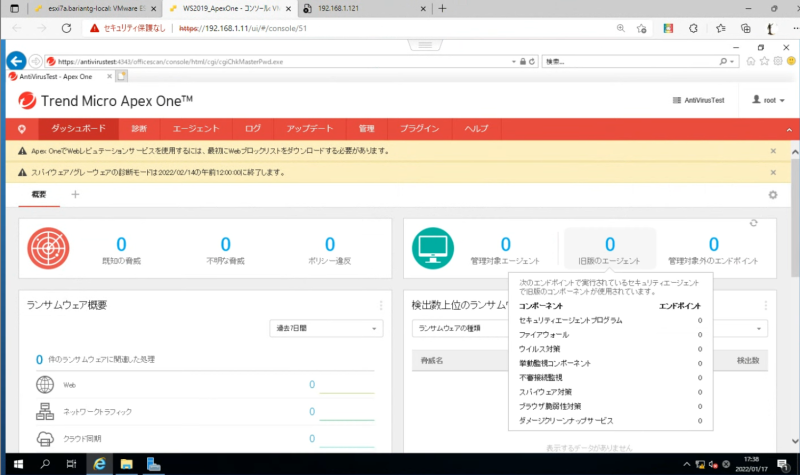This screenshot has height=475, width=800.
Task: Click the 管理対象エージェント count
Action: [x=506, y=244]
